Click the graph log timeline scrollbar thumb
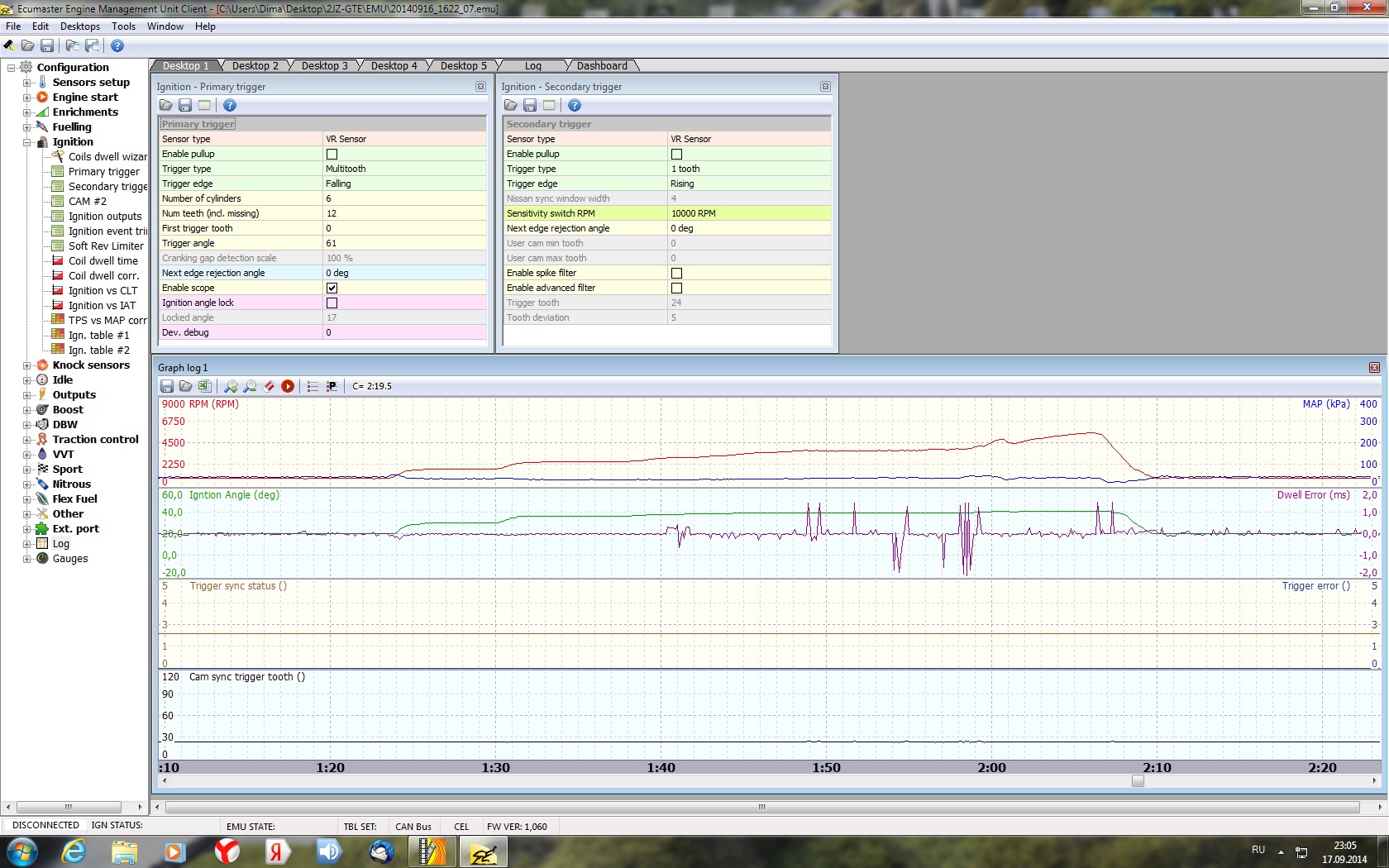Viewport: 1389px width, 868px height. click(x=1138, y=780)
